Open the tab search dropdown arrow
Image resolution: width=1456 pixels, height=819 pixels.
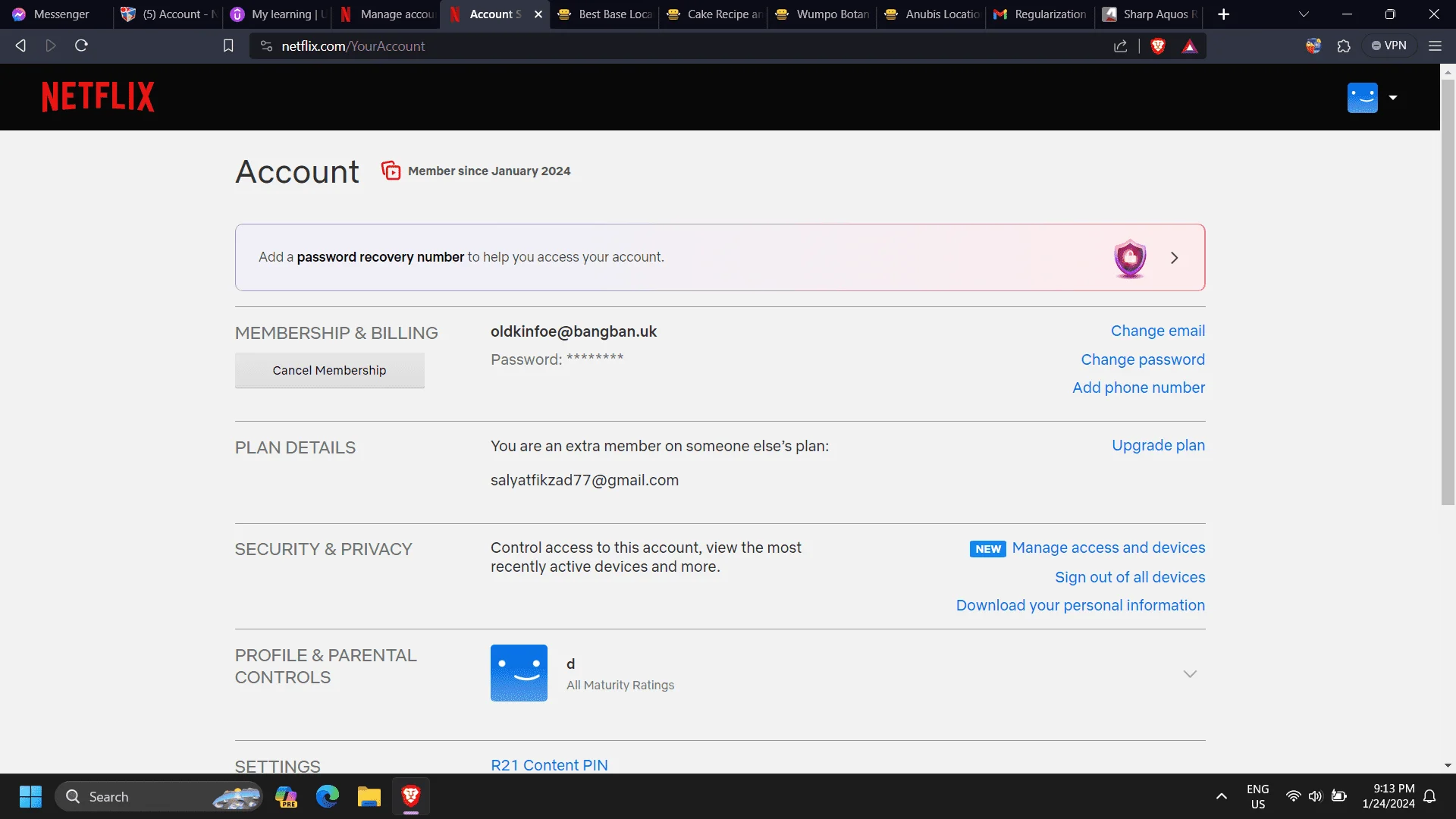click(1304, 14)
